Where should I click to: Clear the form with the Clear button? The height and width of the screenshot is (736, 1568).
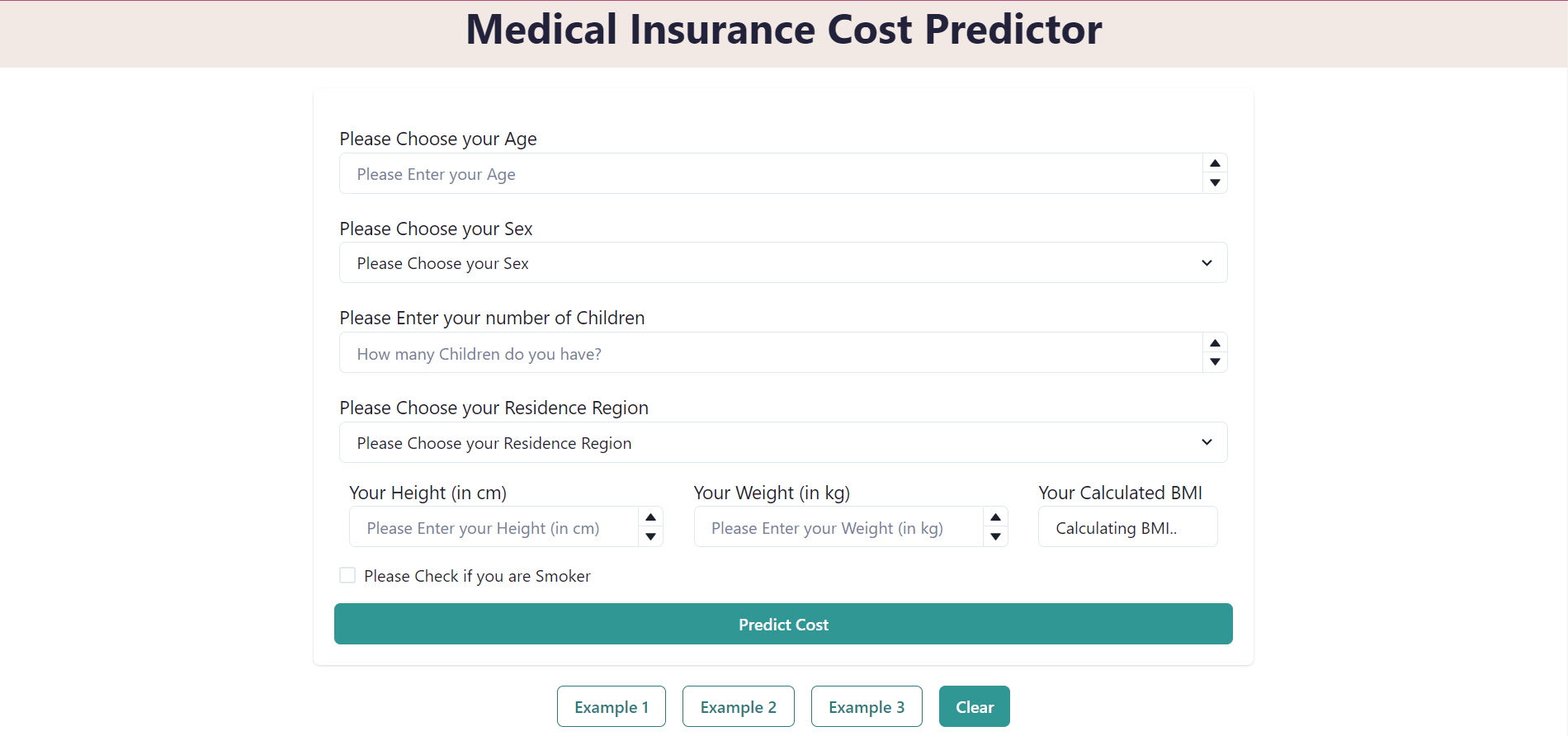point(974,706)
